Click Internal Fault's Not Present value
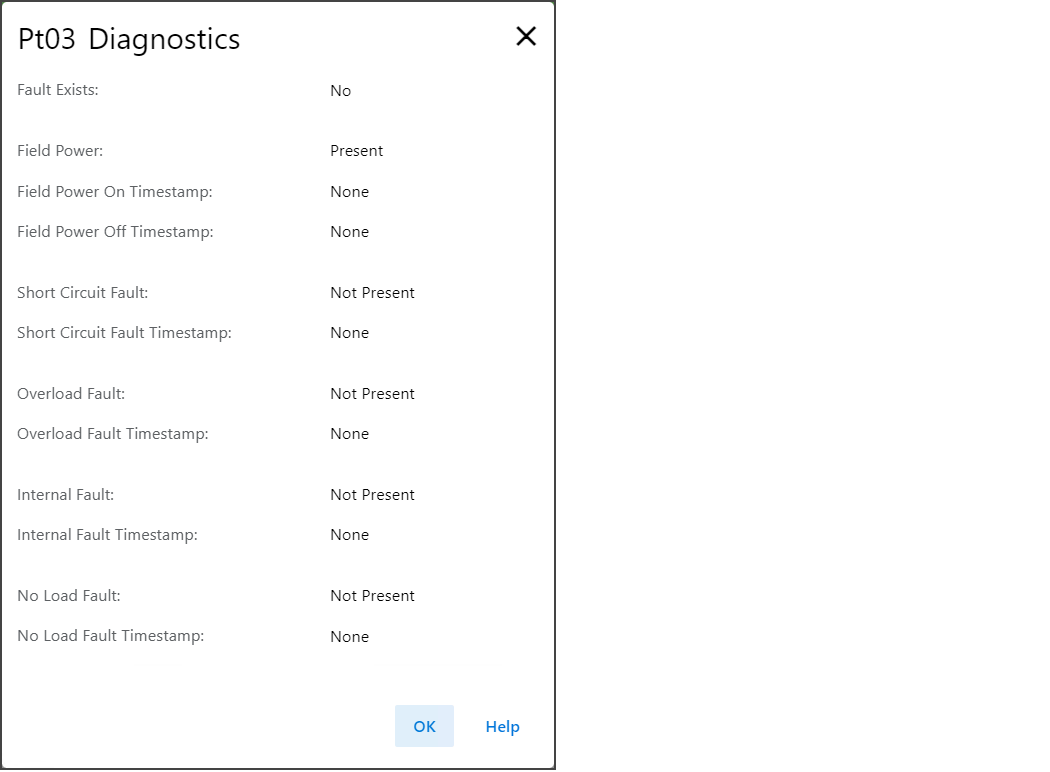 [372, 495]
